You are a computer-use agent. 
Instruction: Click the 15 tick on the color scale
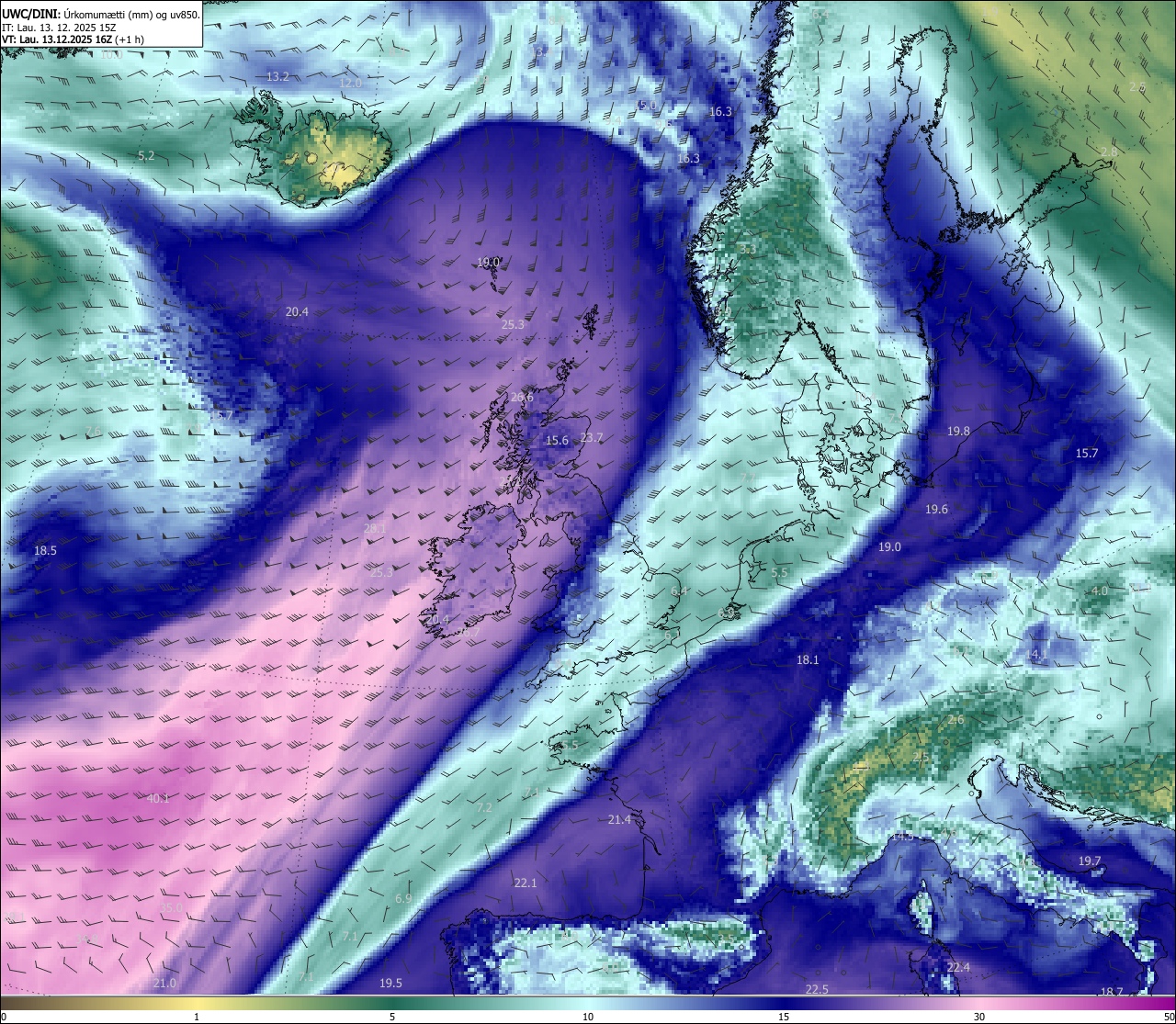point(784,1017)
